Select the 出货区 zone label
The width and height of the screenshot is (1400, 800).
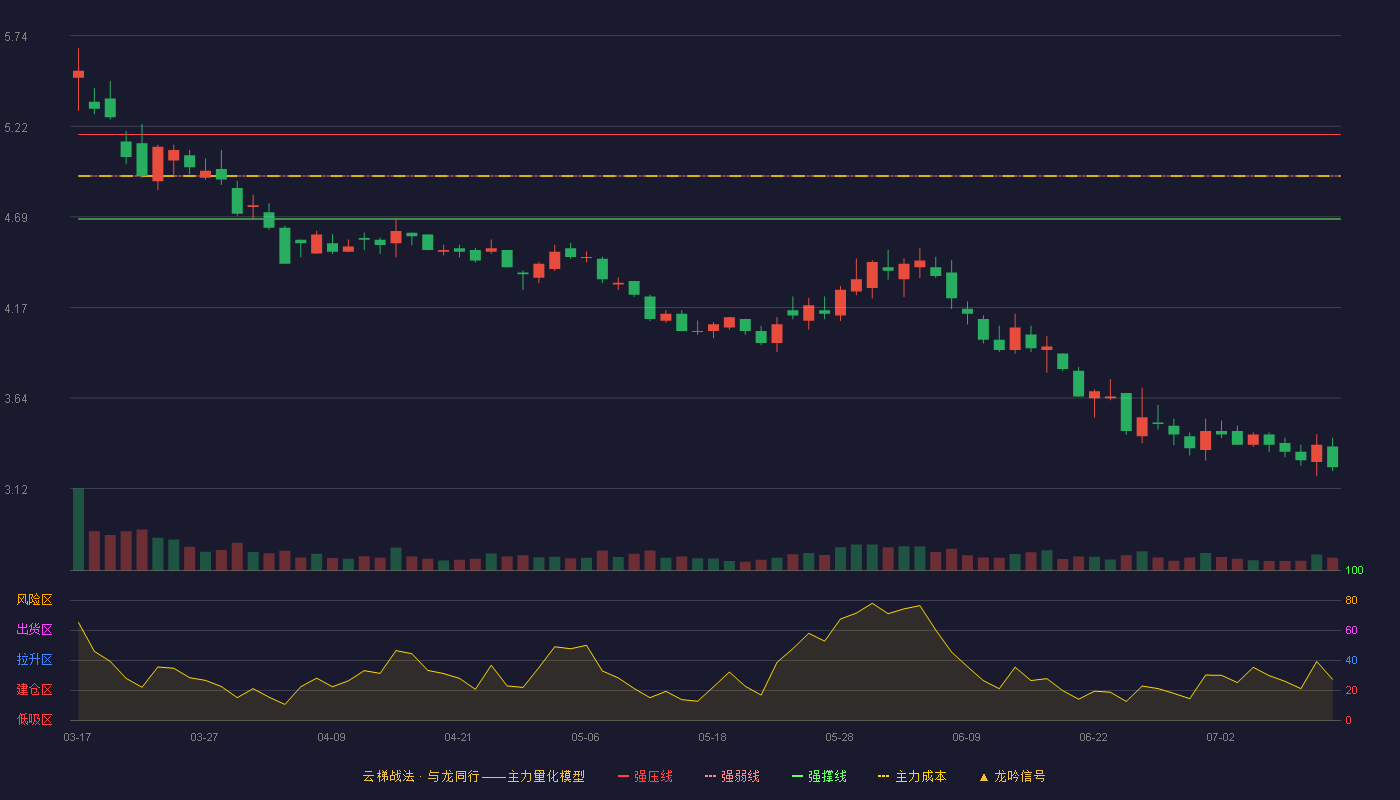coord(34,630)
